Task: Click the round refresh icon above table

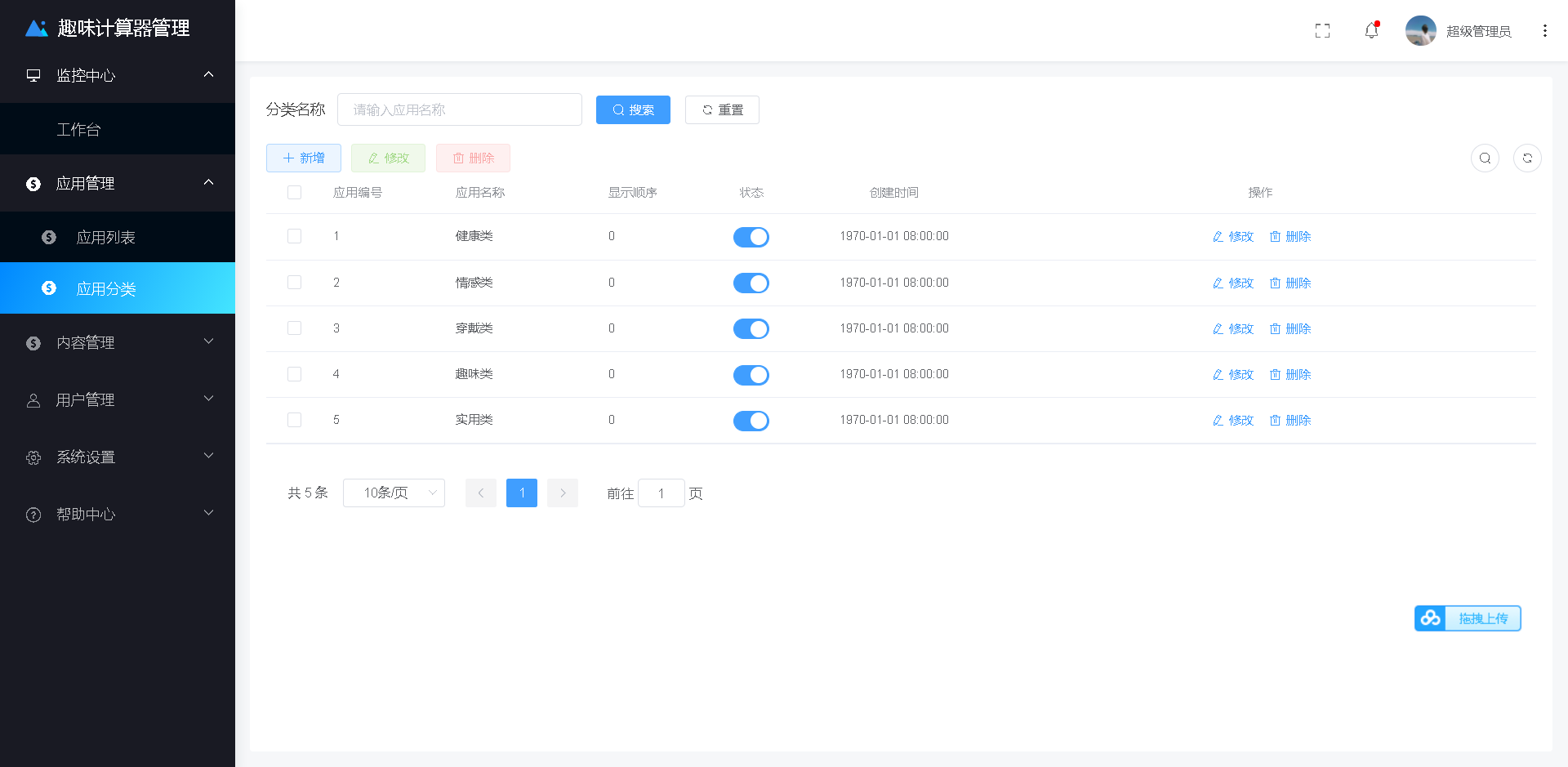Action: tap(1527, 158)
